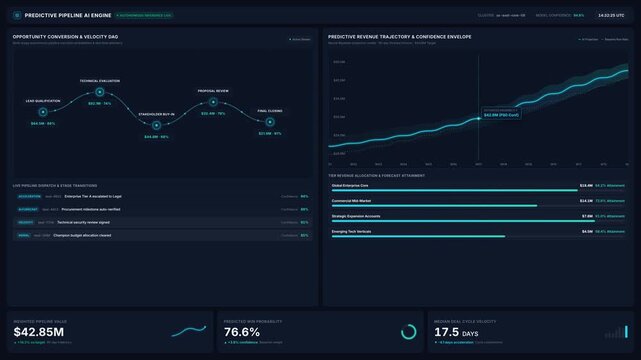Viewport: 641px width, 360px height.
Task: Click the tag badge on Champion budget allocation row
Action: pyautogui.click(x=24, y=235)
